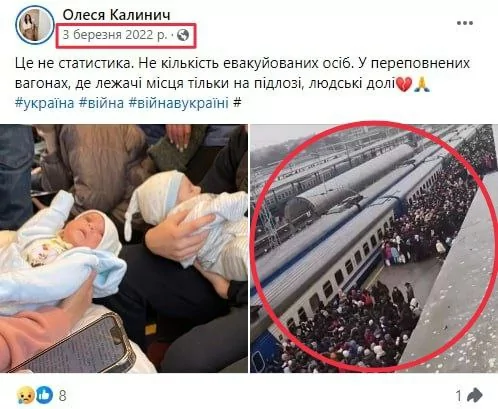View the share count 1

pyautogui.click(x=459, y=396)
